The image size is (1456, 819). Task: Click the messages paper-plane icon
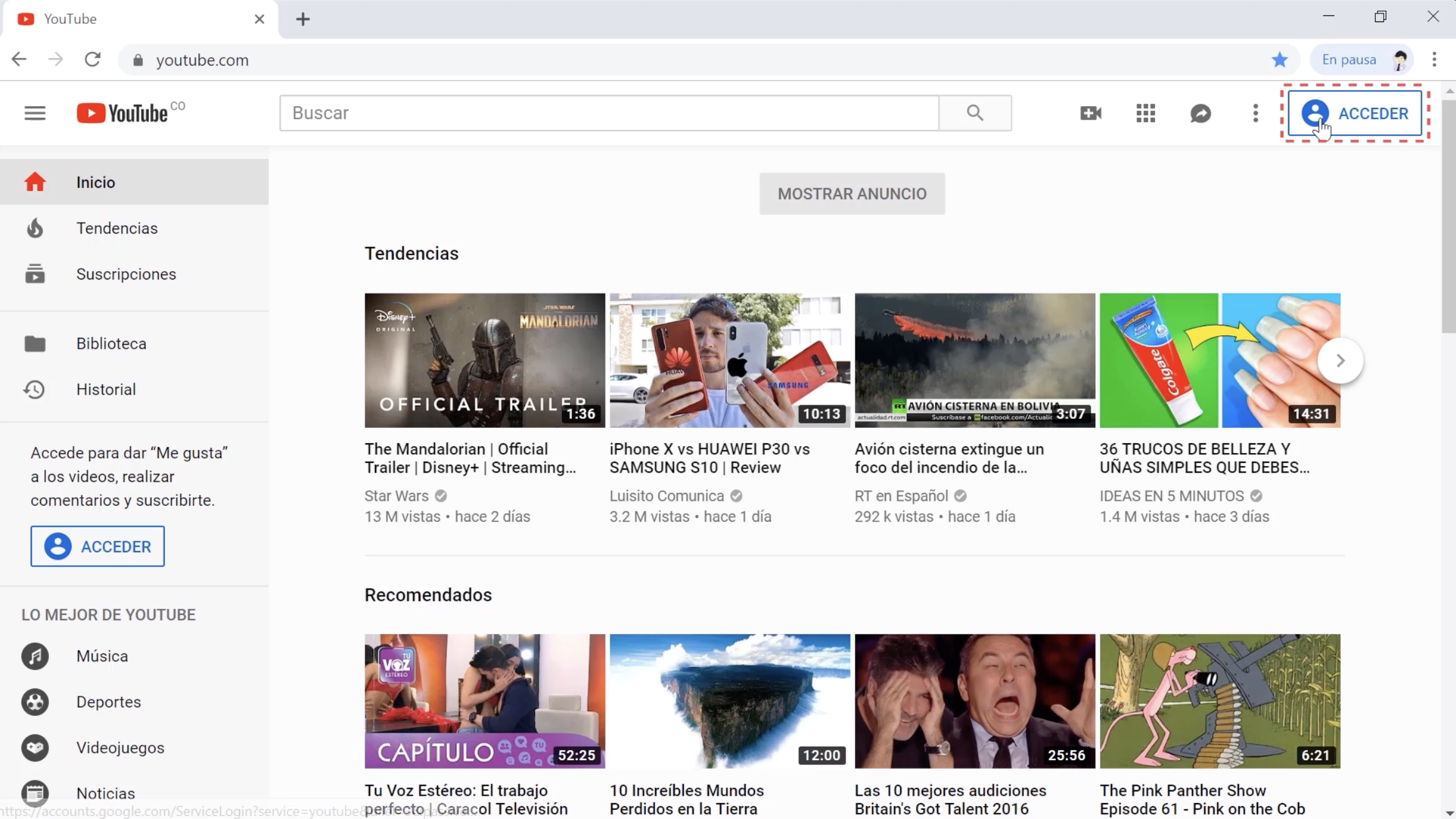click(x=1200, y=113)
